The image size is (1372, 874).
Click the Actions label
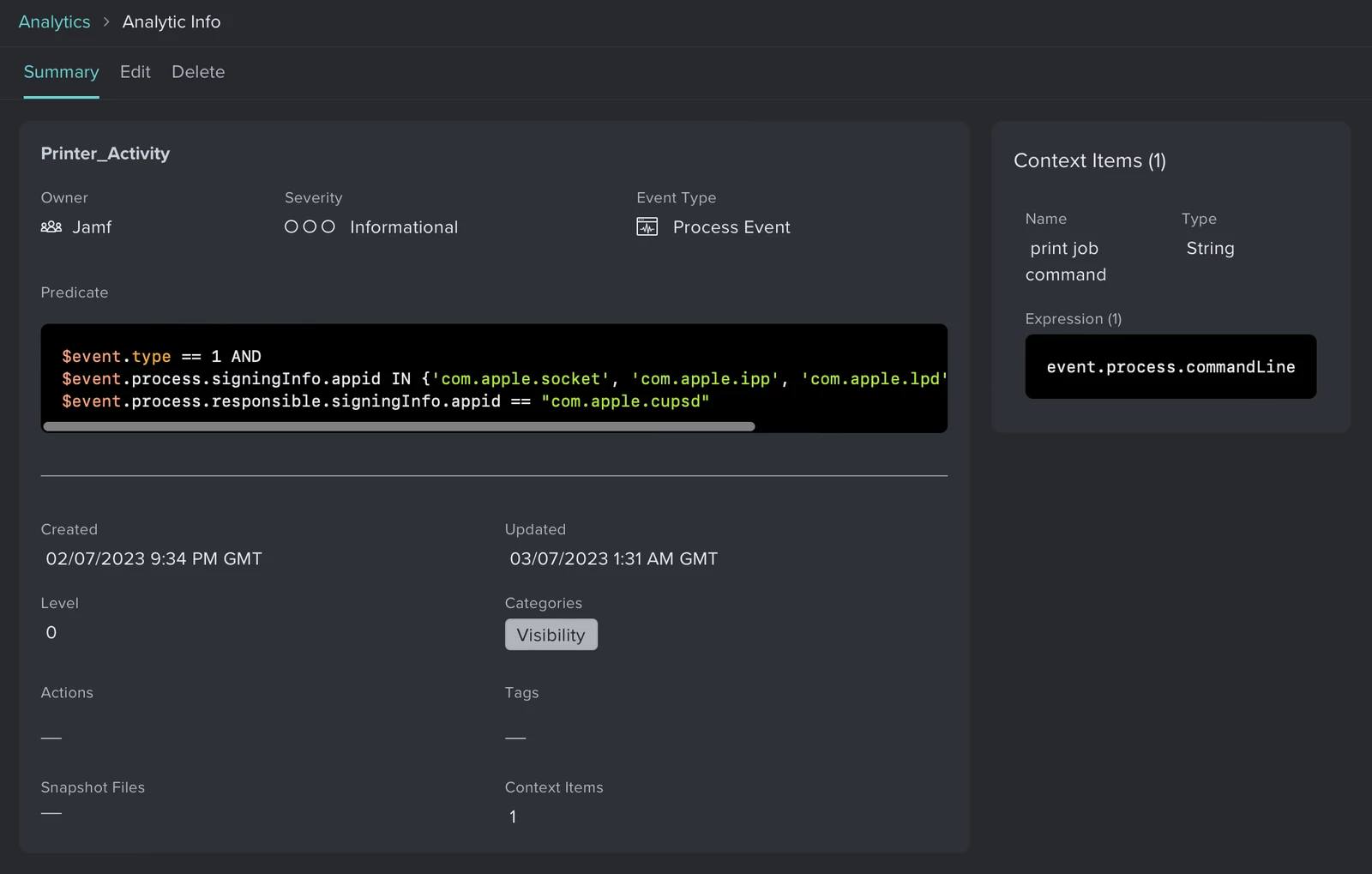tap(67, 693)
